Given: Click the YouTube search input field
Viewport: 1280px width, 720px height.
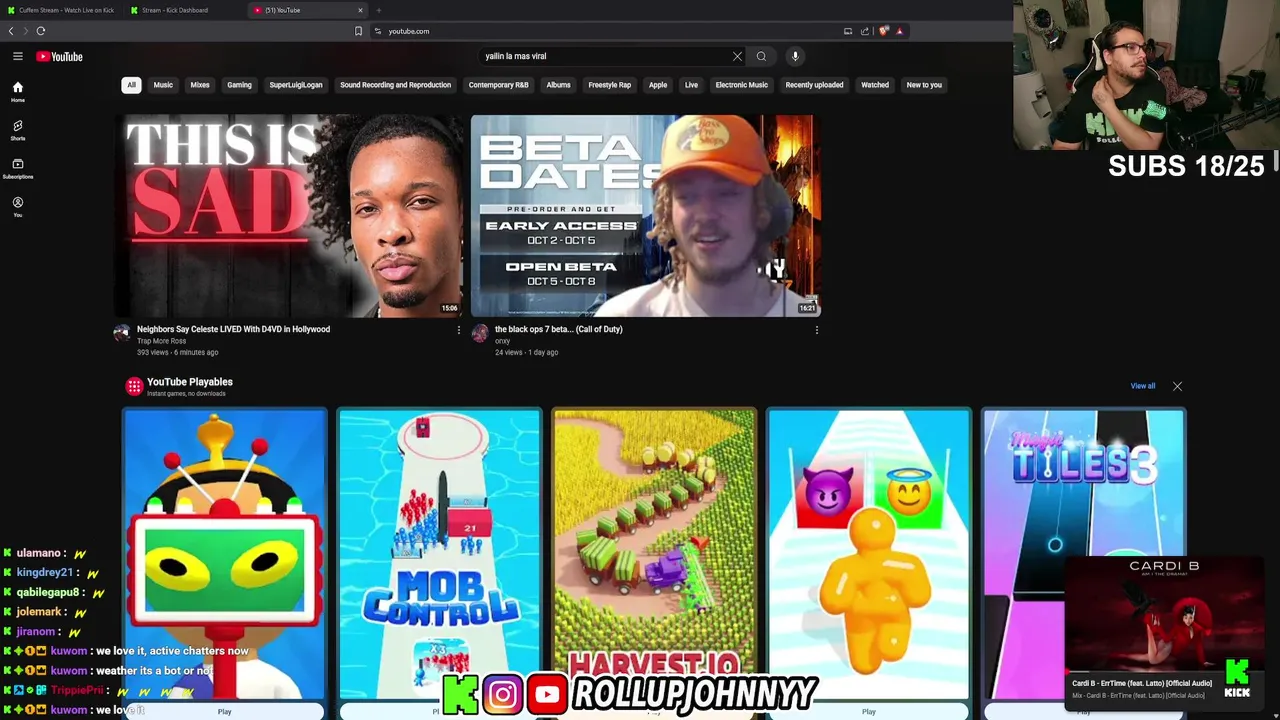Looking at the screenshot, I should pos(605,56).
